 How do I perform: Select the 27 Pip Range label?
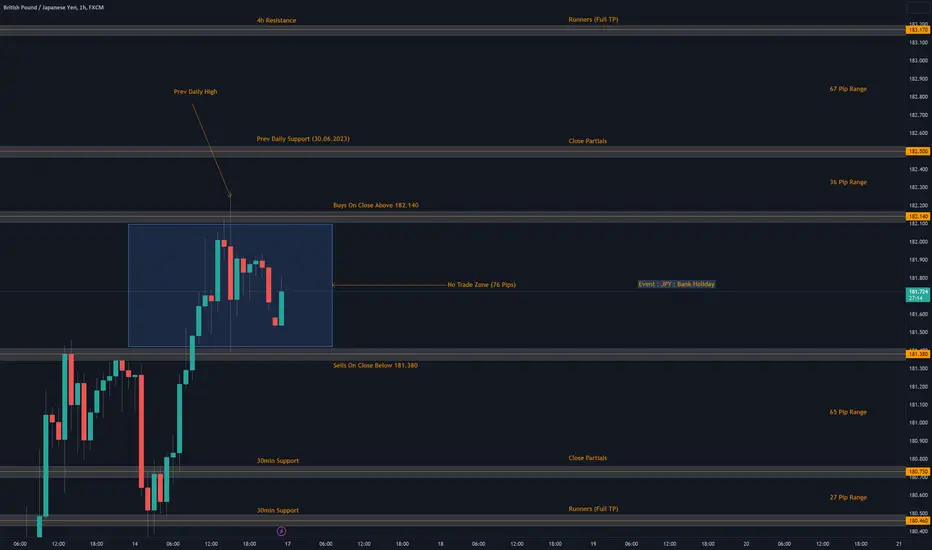point(848,497)
